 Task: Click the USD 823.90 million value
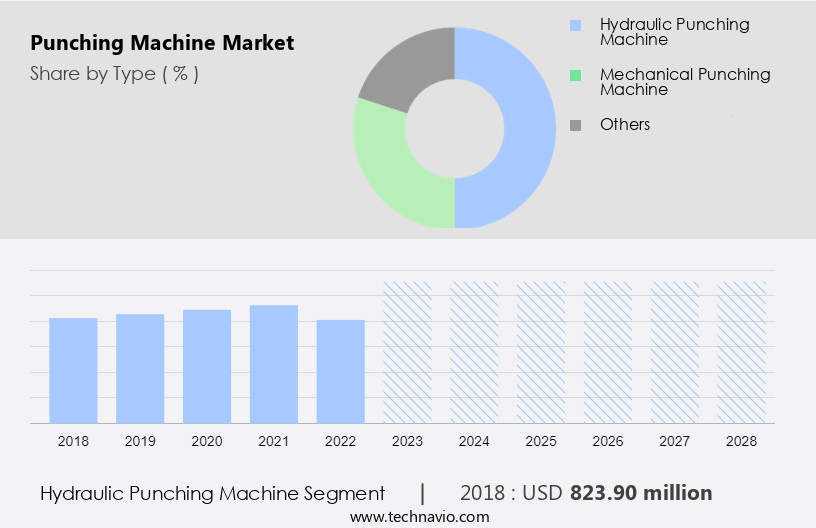pyautogui.click(x=641, y=493)
